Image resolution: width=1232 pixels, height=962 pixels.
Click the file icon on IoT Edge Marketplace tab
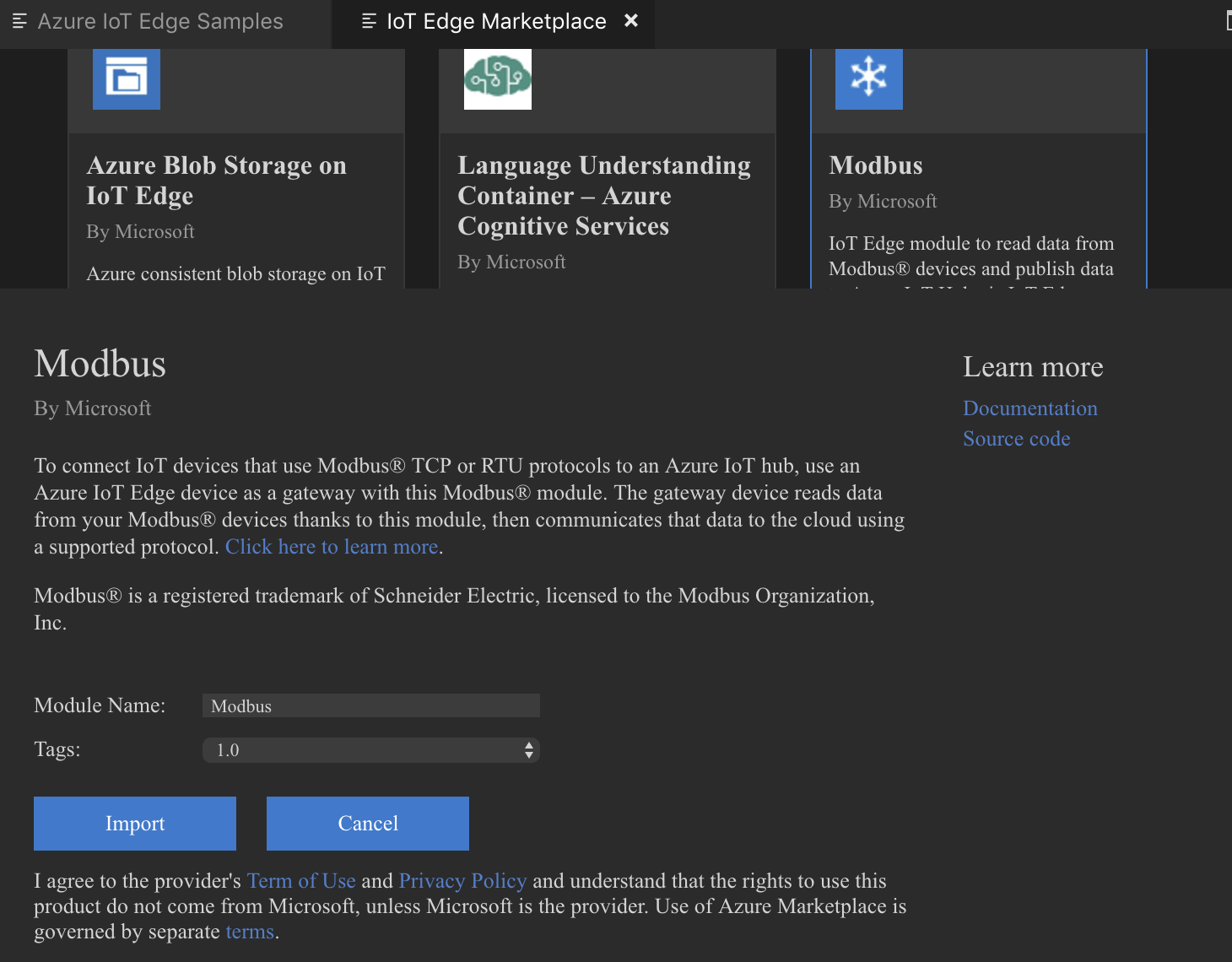click(x=367, y=21)
